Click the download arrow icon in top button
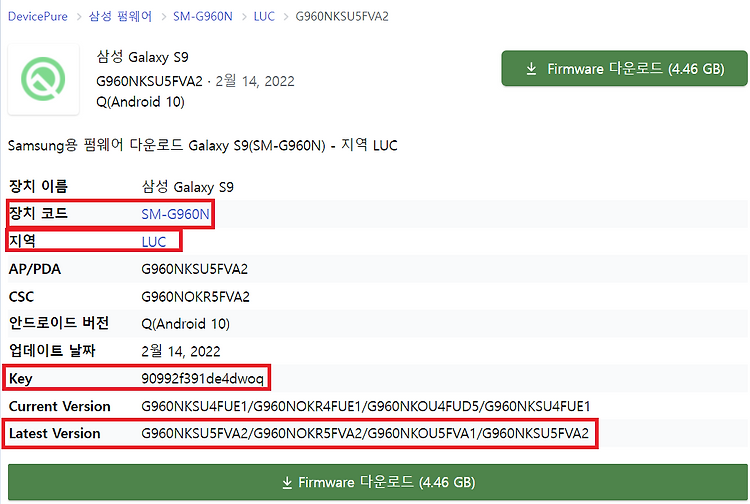 coord(531,69)
